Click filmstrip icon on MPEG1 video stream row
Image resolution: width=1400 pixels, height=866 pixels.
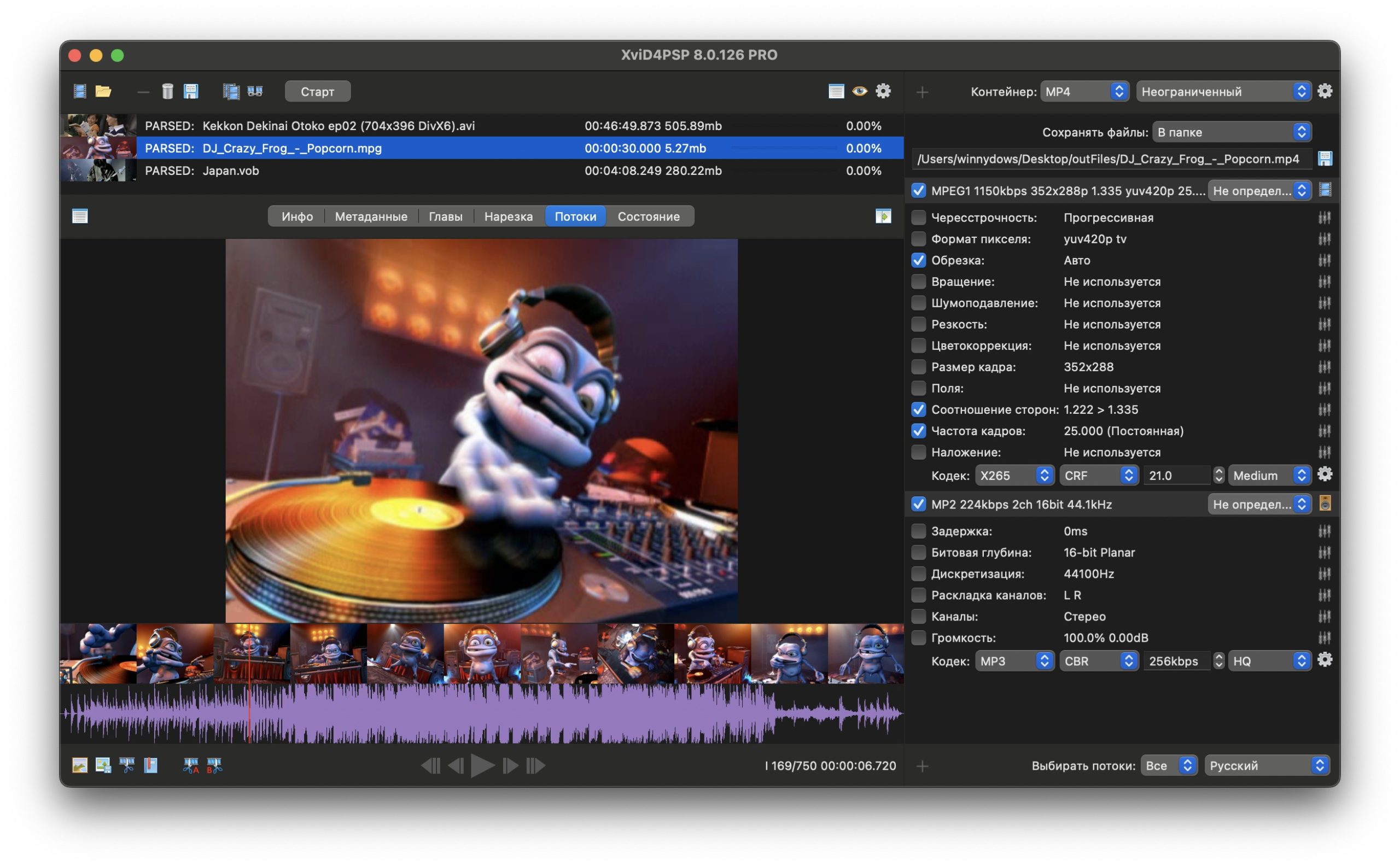1325,190
